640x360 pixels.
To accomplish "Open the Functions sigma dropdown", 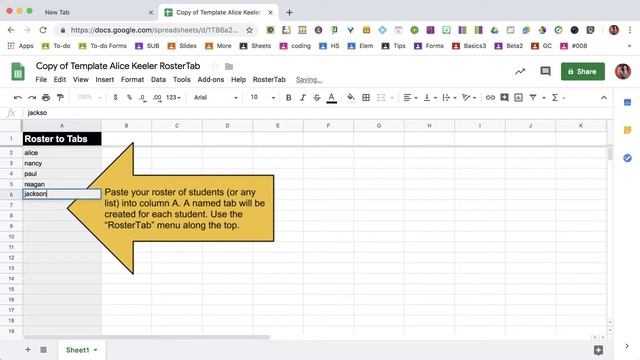I will (558, 98).
